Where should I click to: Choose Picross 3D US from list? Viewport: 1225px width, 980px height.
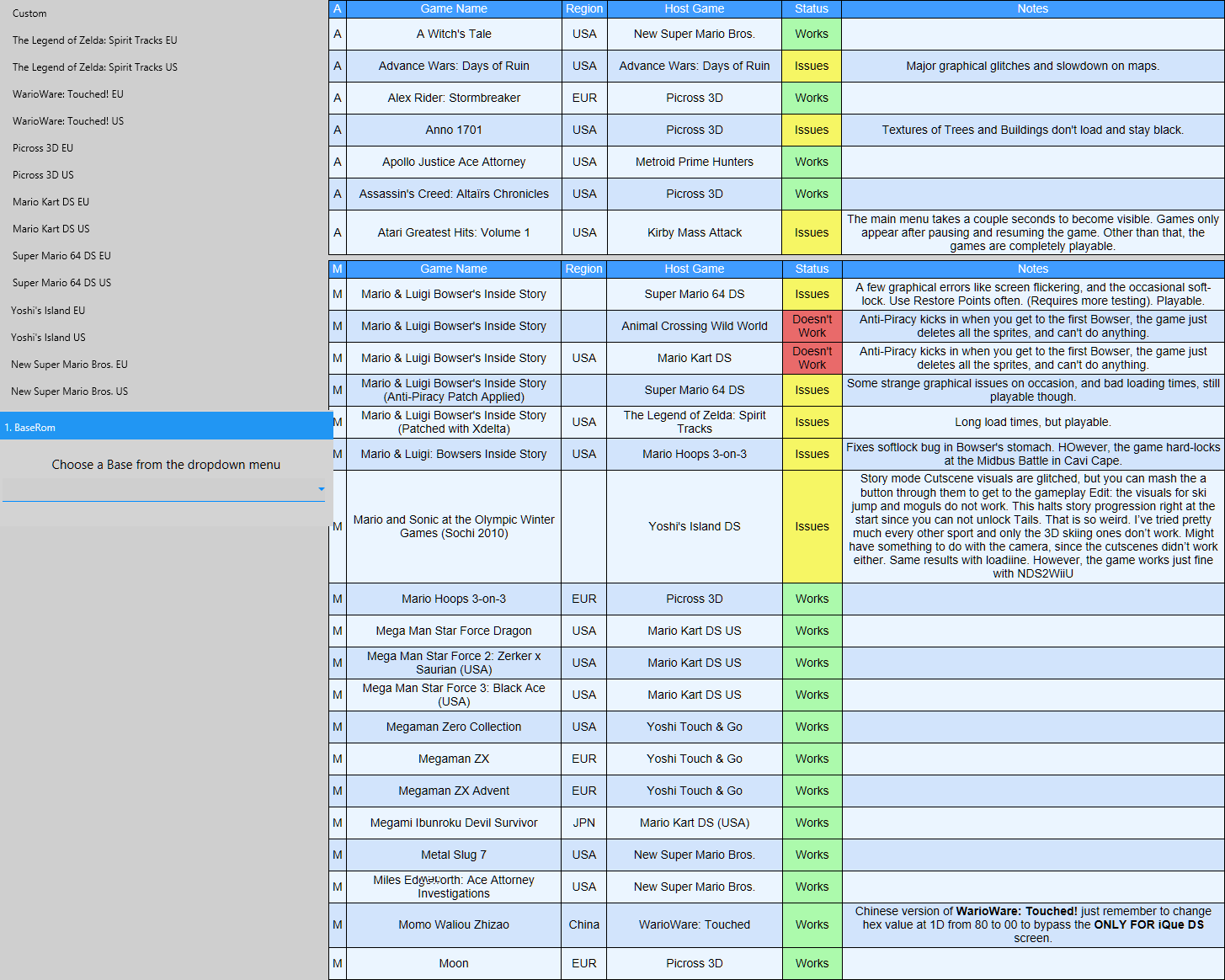click(x=43, y=175)
